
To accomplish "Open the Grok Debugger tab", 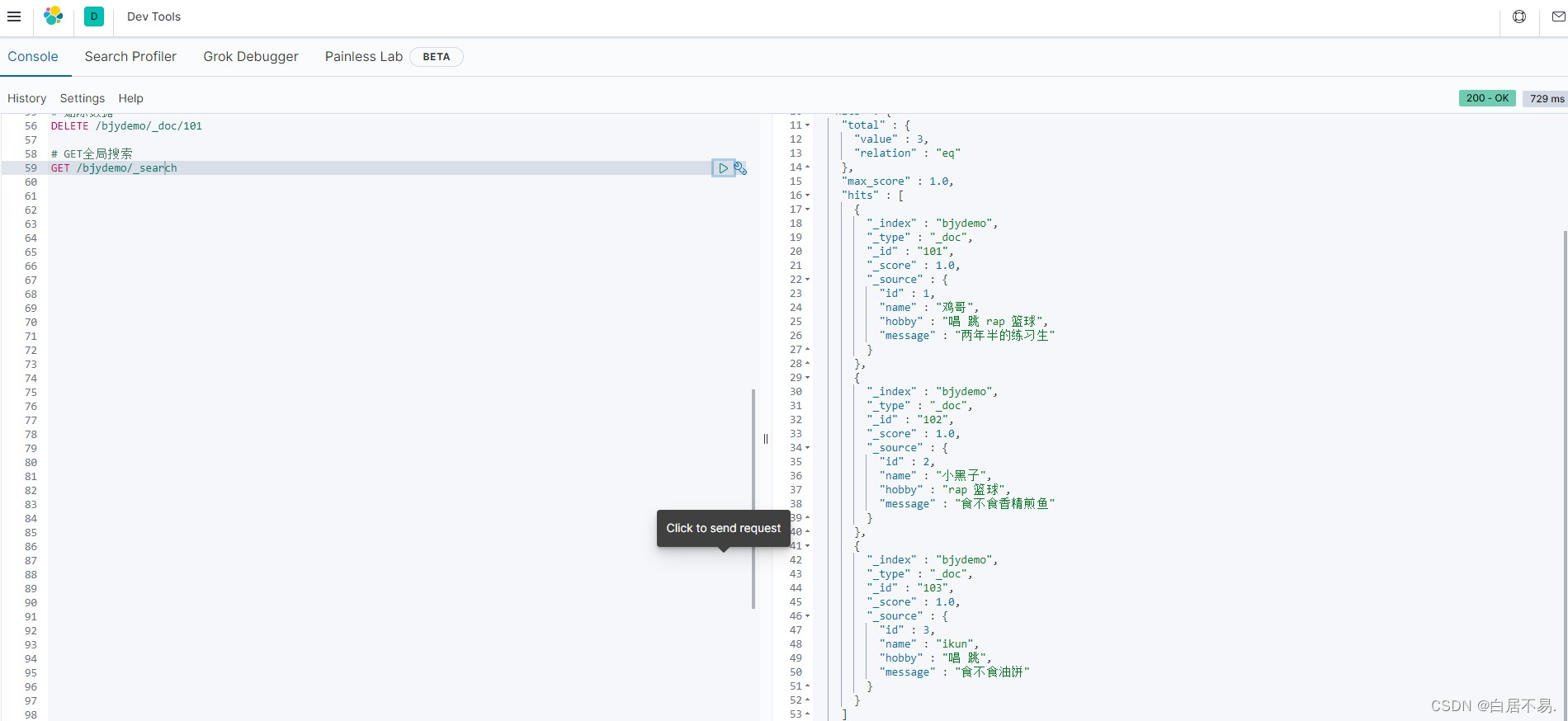I will (251, 56).
